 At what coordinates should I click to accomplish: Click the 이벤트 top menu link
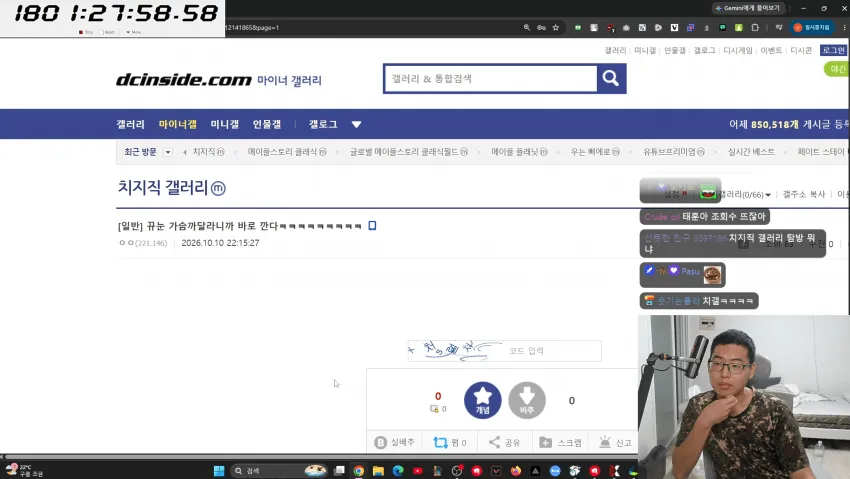(771, 50)
